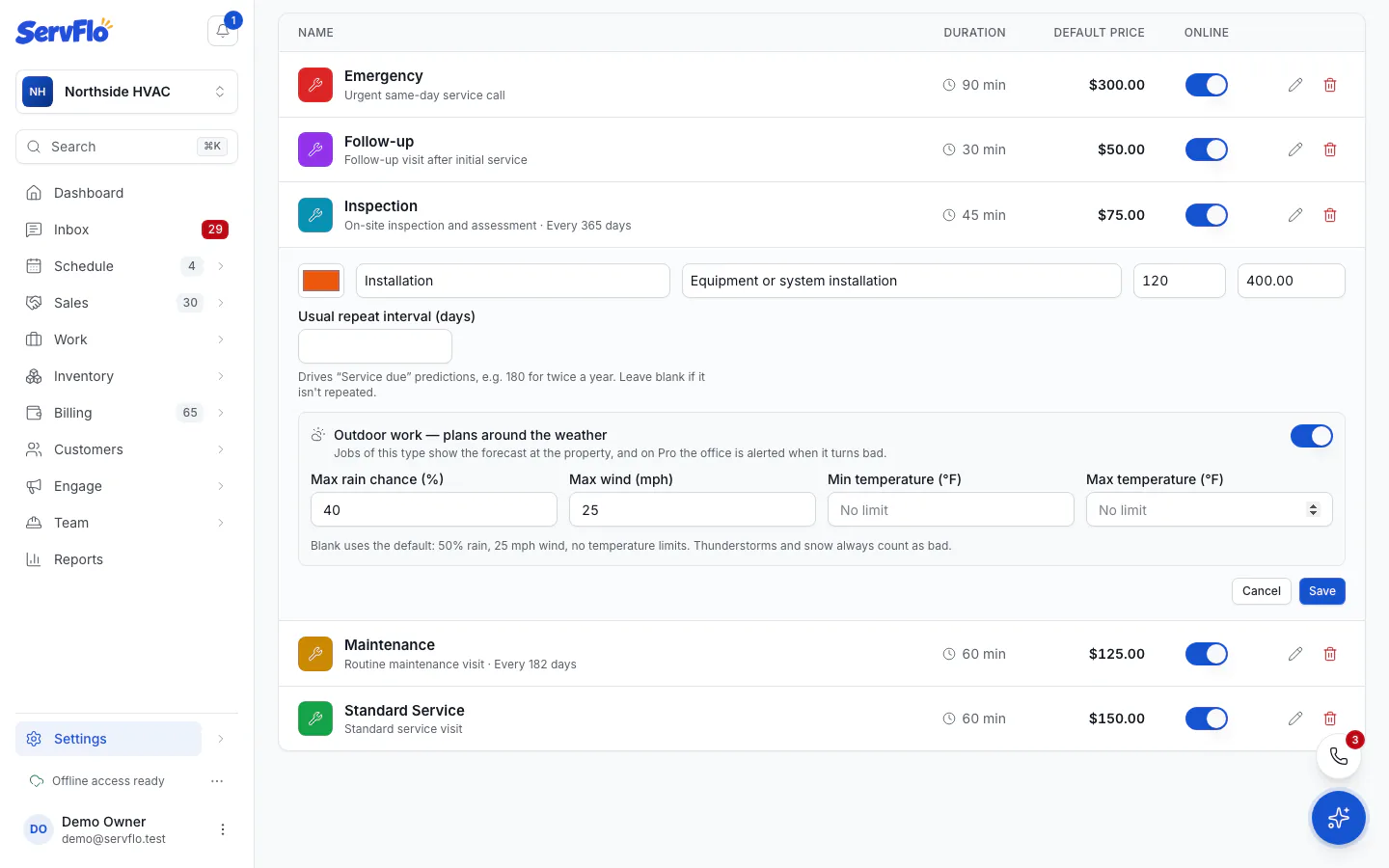Open the Inbox page
This screenshot has width=1389, height=868.
[x=126, y=230]
